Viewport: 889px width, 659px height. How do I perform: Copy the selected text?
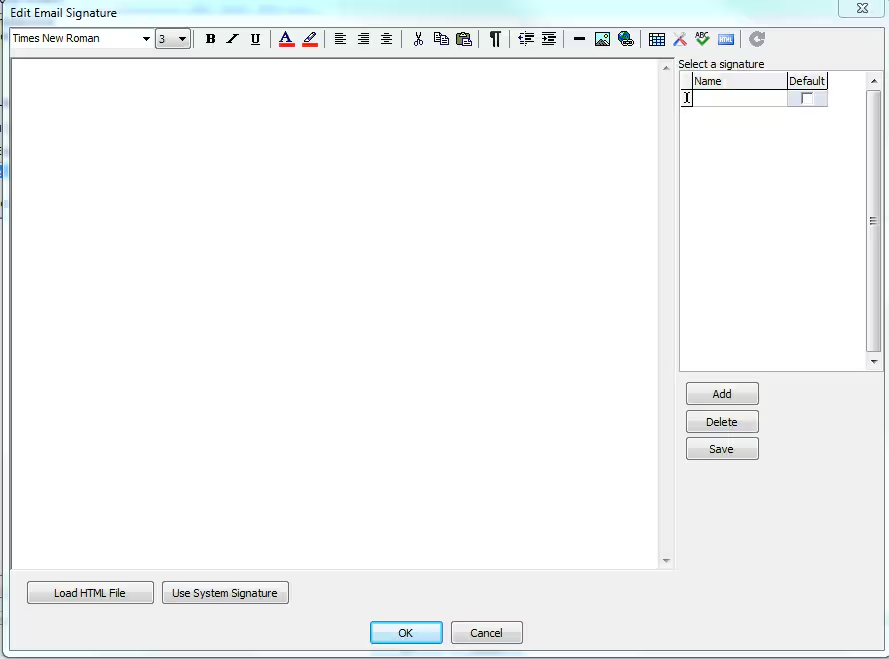click(441, 39)
